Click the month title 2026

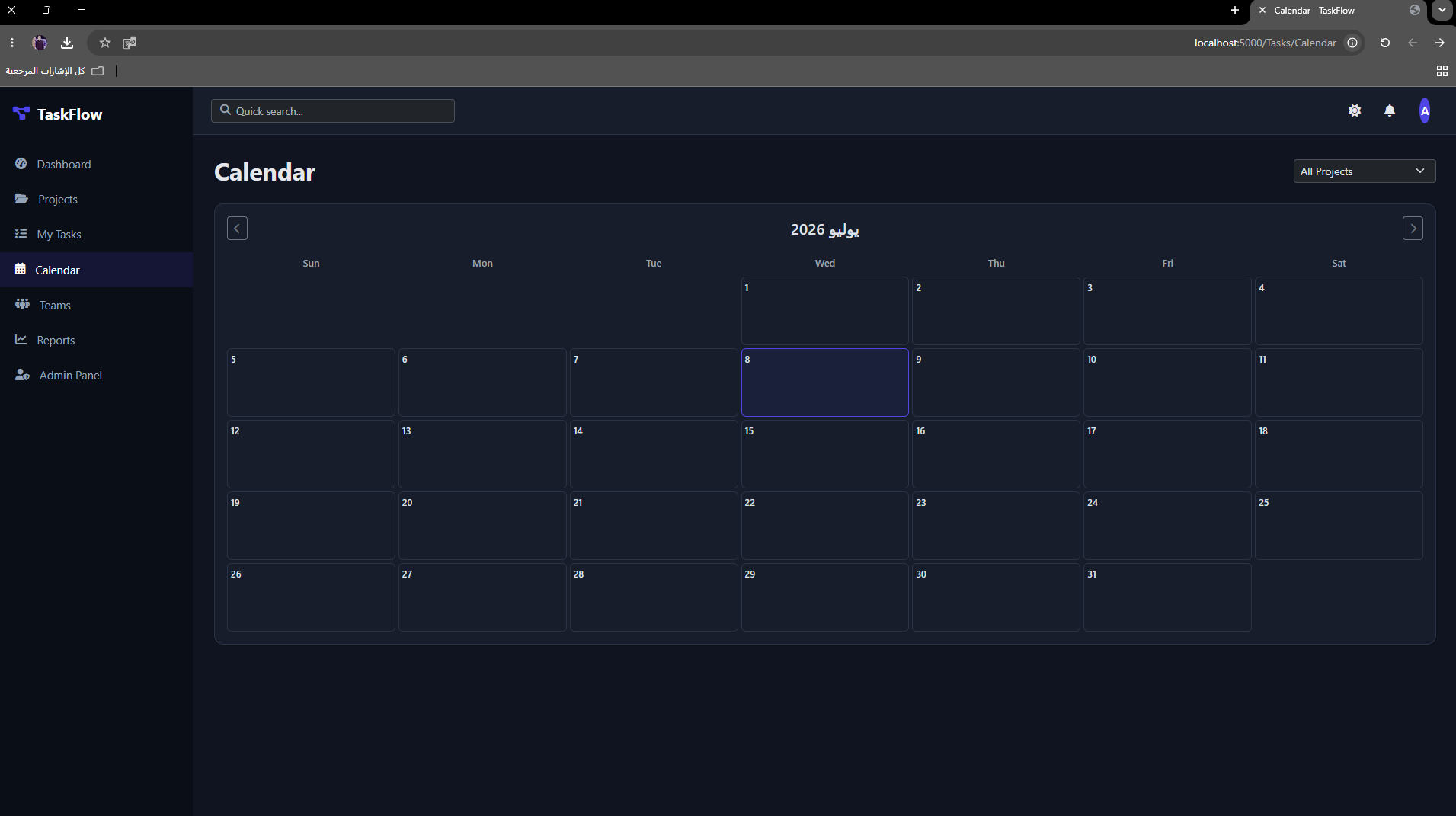click(x=825, y=229)
